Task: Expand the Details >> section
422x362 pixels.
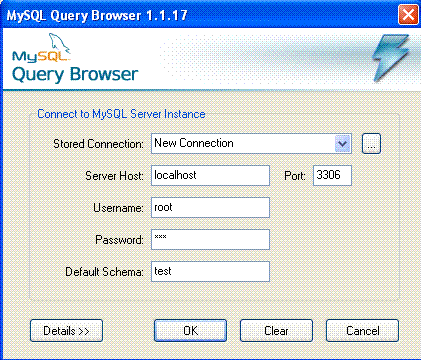Action: 66,331
